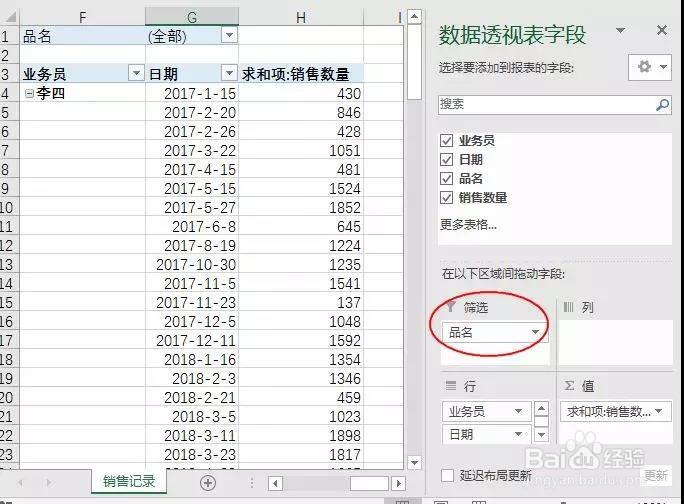The height and width of the screenshot is (504, 684).
Task: Select column H header
Action: pos(301,17)
